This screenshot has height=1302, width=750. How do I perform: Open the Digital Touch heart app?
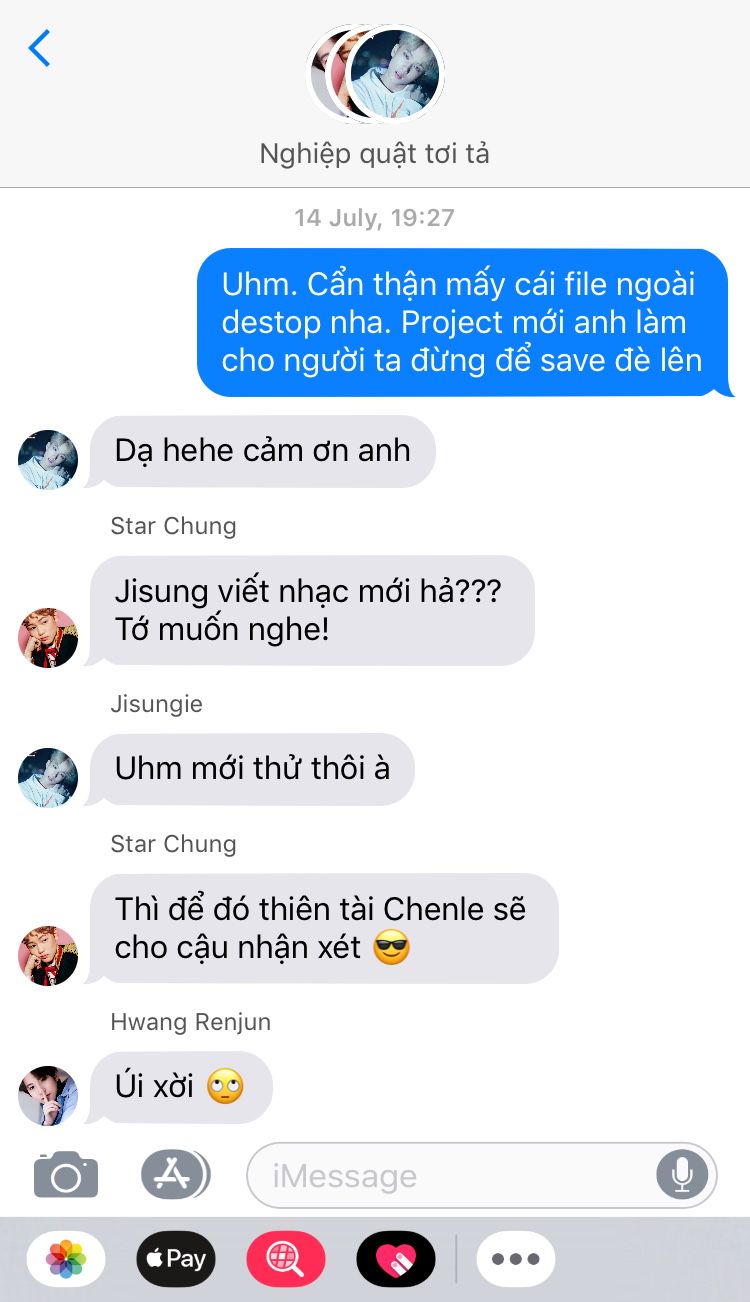coord(396,1258)
